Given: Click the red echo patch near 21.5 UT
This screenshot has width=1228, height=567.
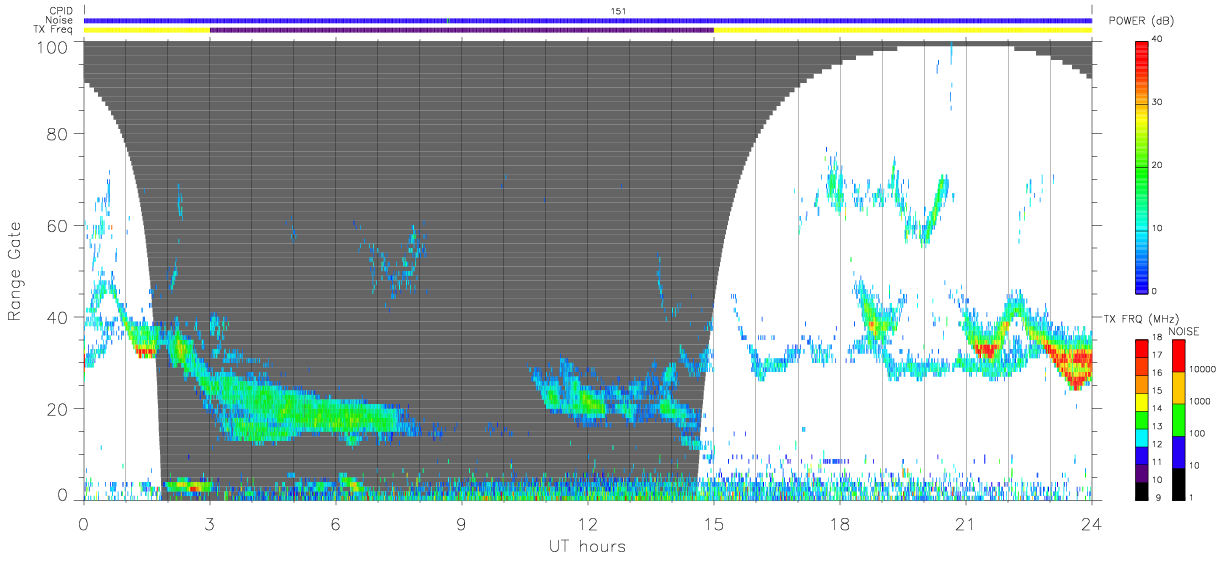Looking at the screenshot, I should 987,350.
